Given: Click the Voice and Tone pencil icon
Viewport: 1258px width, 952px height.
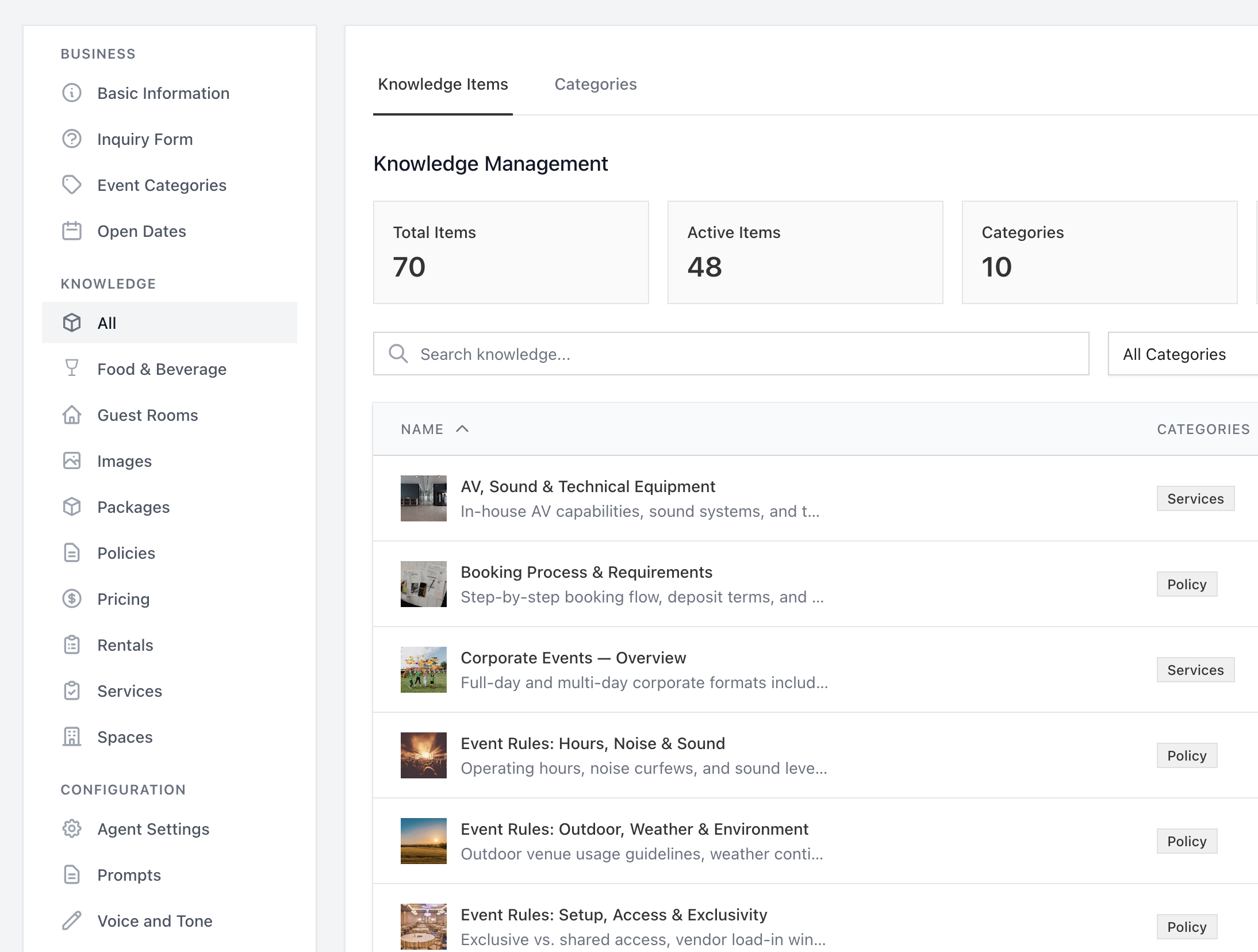Looking at the screenshot, I should point(71,920).
